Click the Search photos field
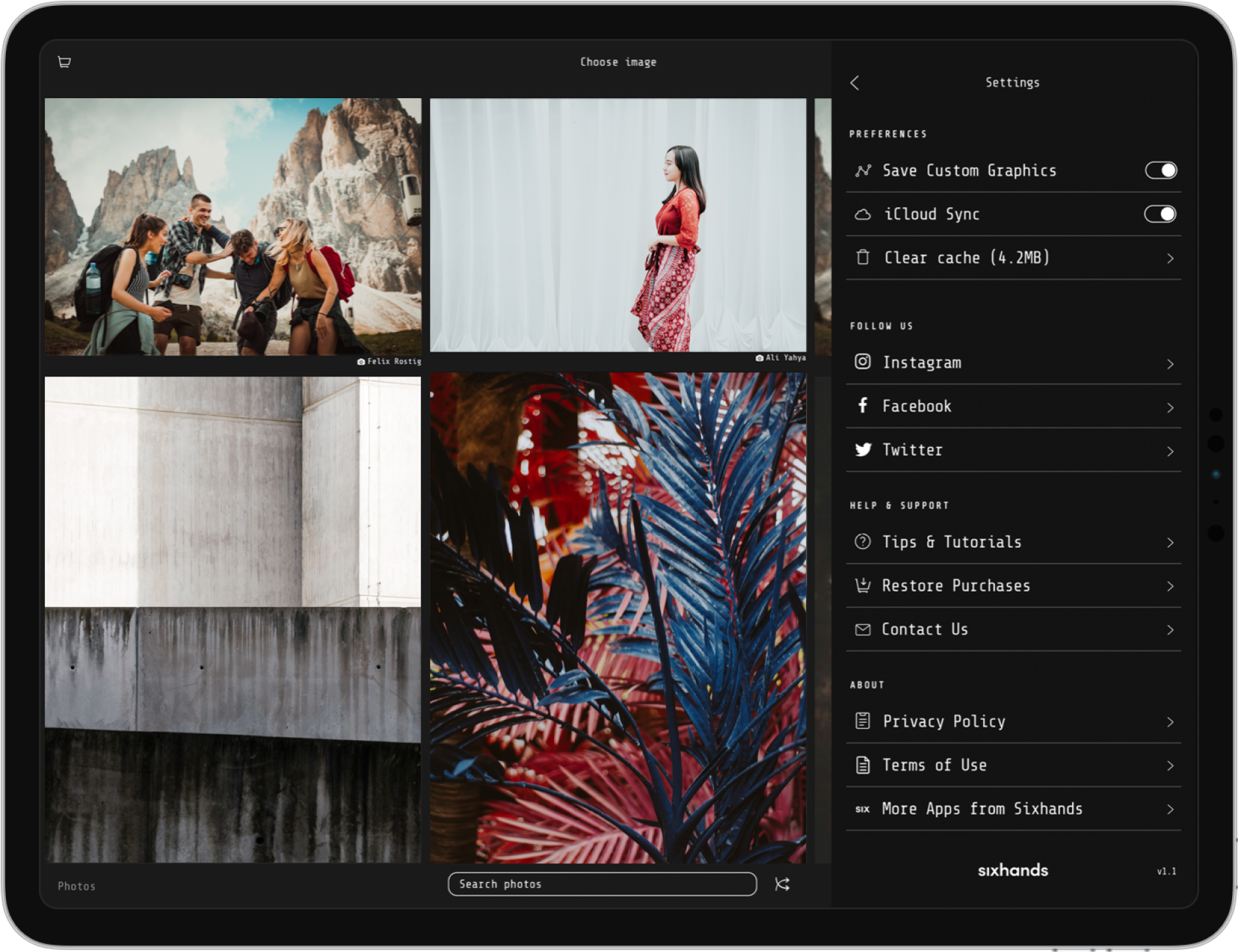1238x952 pixels. pyautogui.click(x=602, y=884)
